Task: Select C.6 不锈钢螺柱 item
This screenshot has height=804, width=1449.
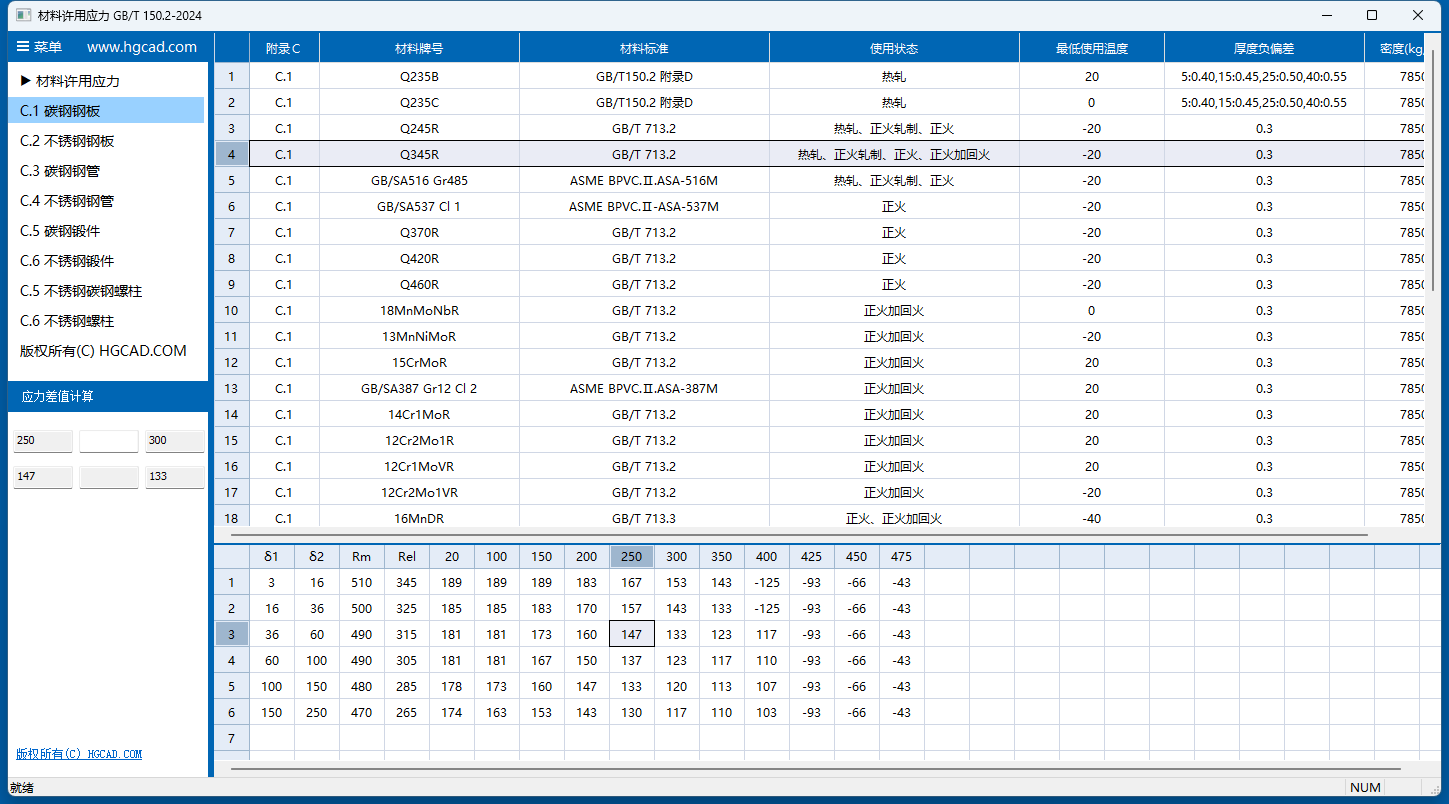Action: 67,321
